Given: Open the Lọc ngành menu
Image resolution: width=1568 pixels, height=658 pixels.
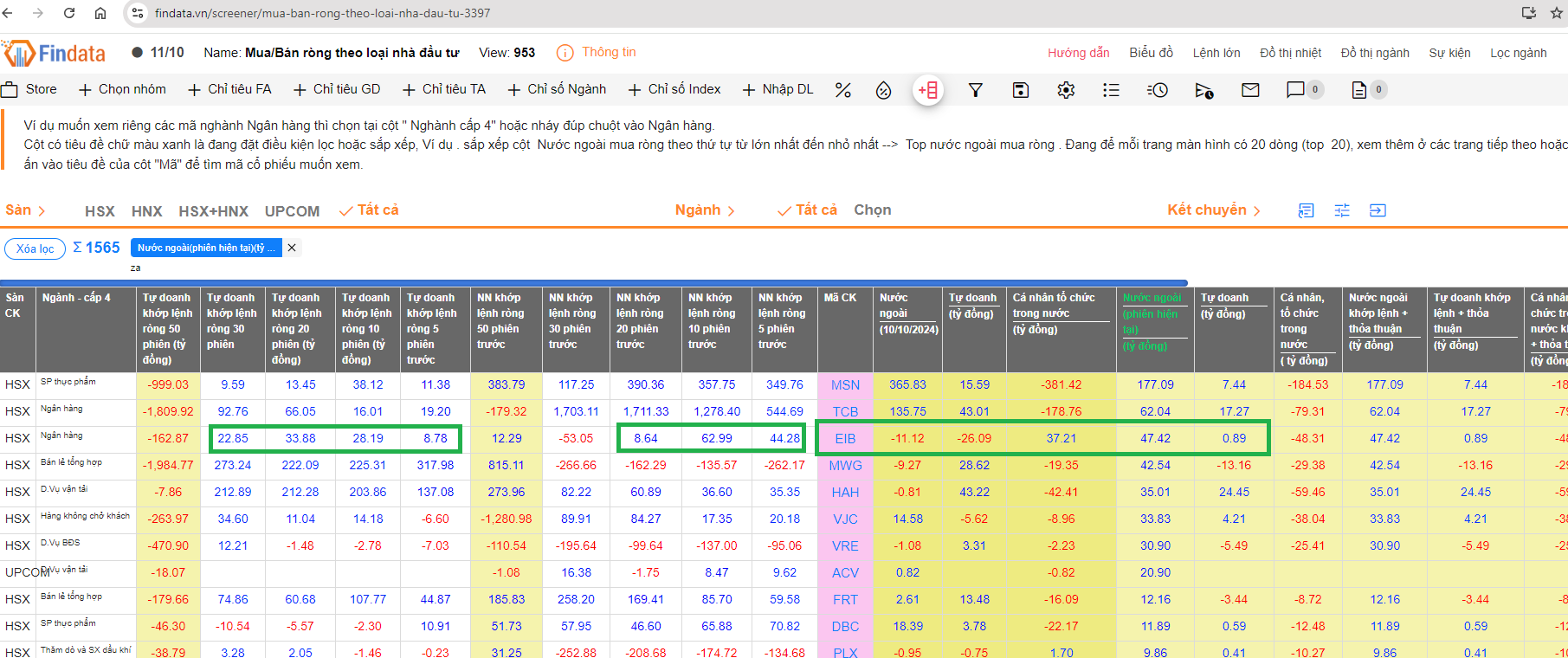Looking at the screenshot, I should [1518, 53].
